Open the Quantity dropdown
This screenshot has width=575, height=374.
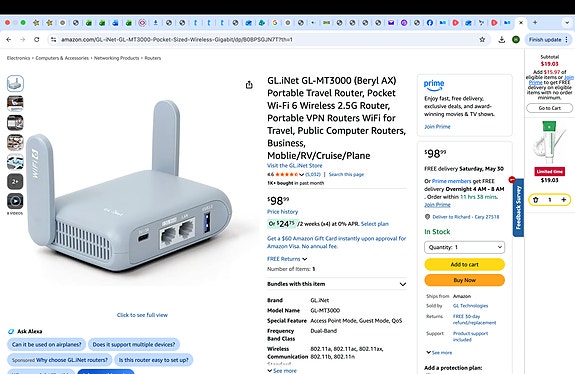click(464, 247)
